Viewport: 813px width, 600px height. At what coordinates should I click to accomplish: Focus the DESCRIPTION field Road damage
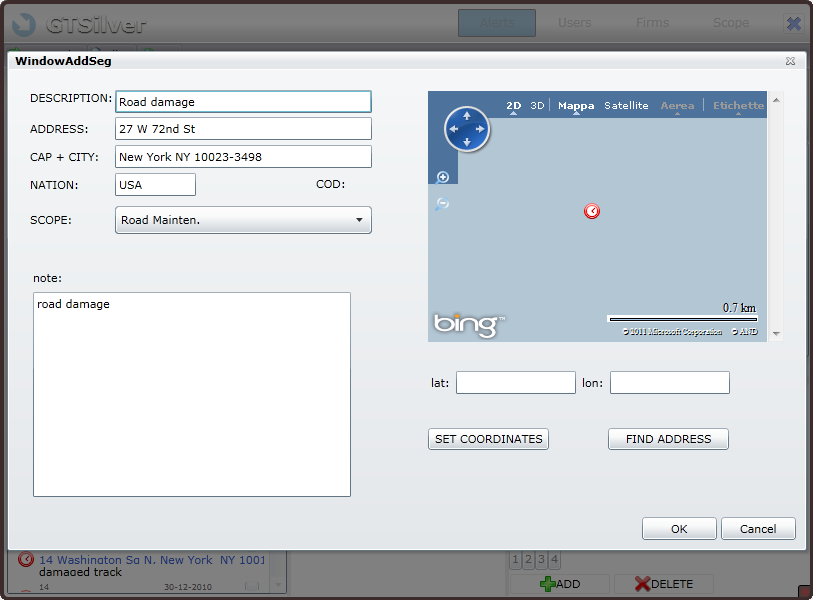[243, 102]
